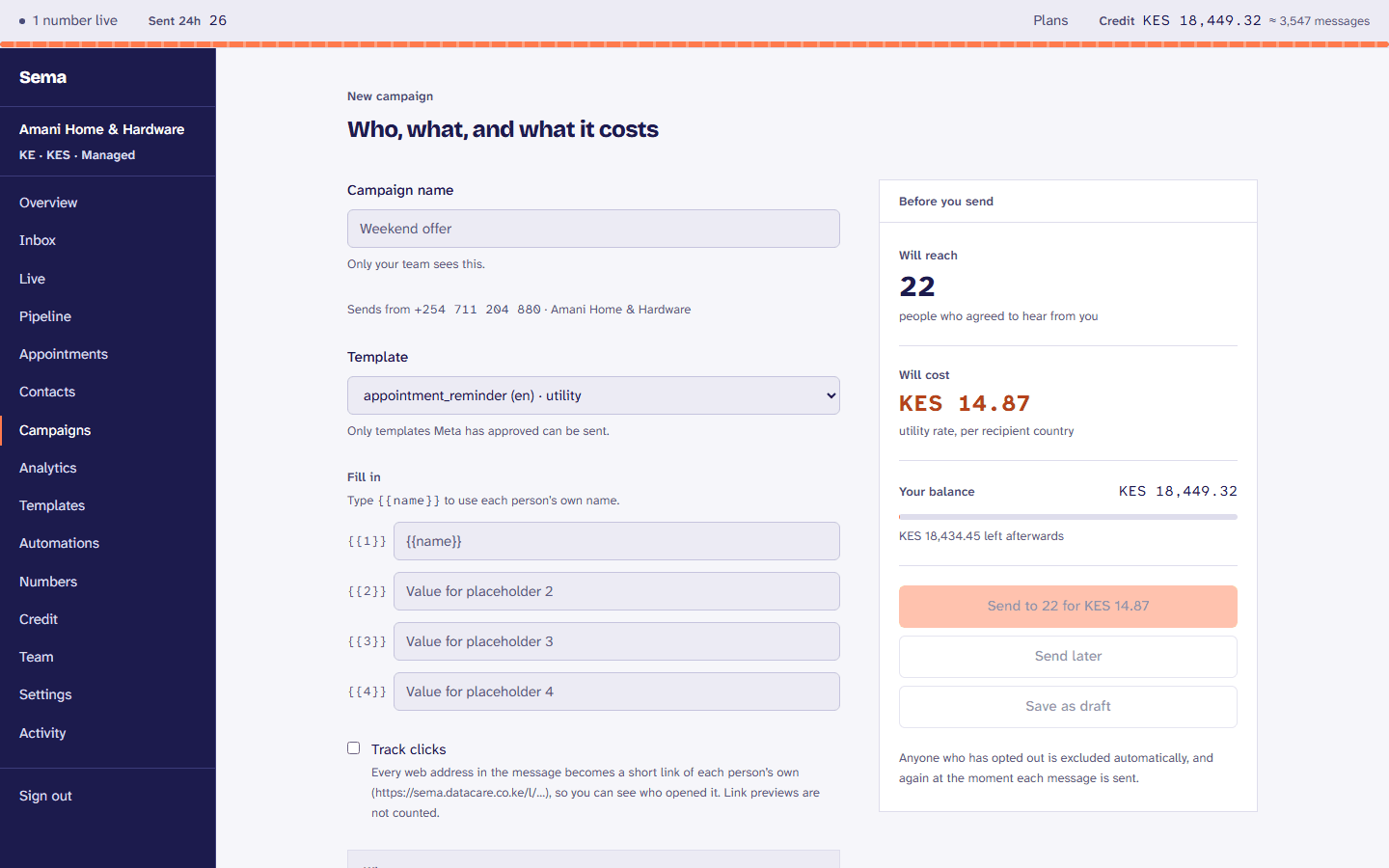This screenshot has width=1389, height=868.
Task: Open the Analytics page
Action: click(108, 468)
